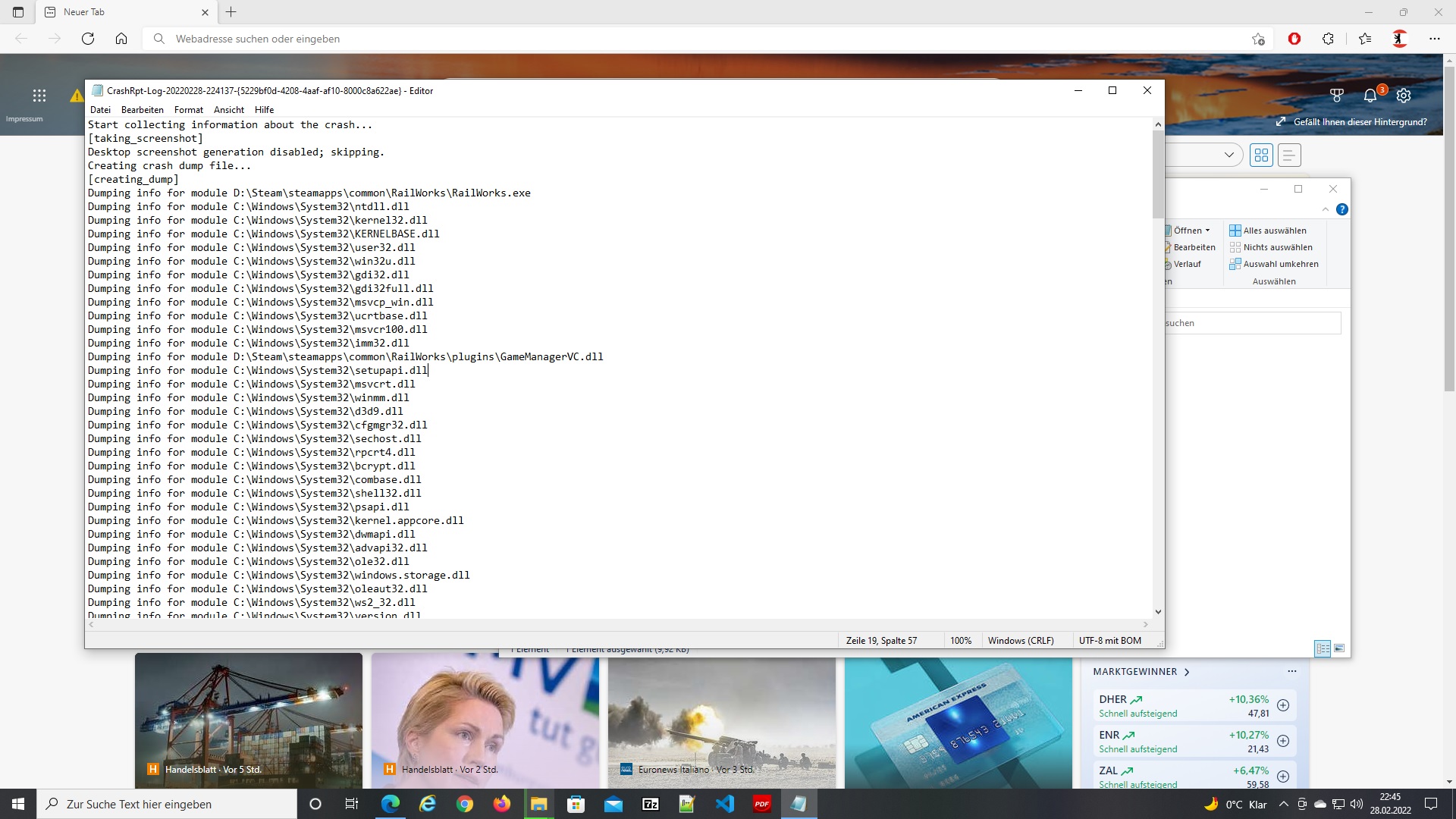Click Alles auswählen in Explorer ribbon
Image resolution: width=1456 pixels, height=819 pixels.
pyautogui.click(x=1274, y=231)
